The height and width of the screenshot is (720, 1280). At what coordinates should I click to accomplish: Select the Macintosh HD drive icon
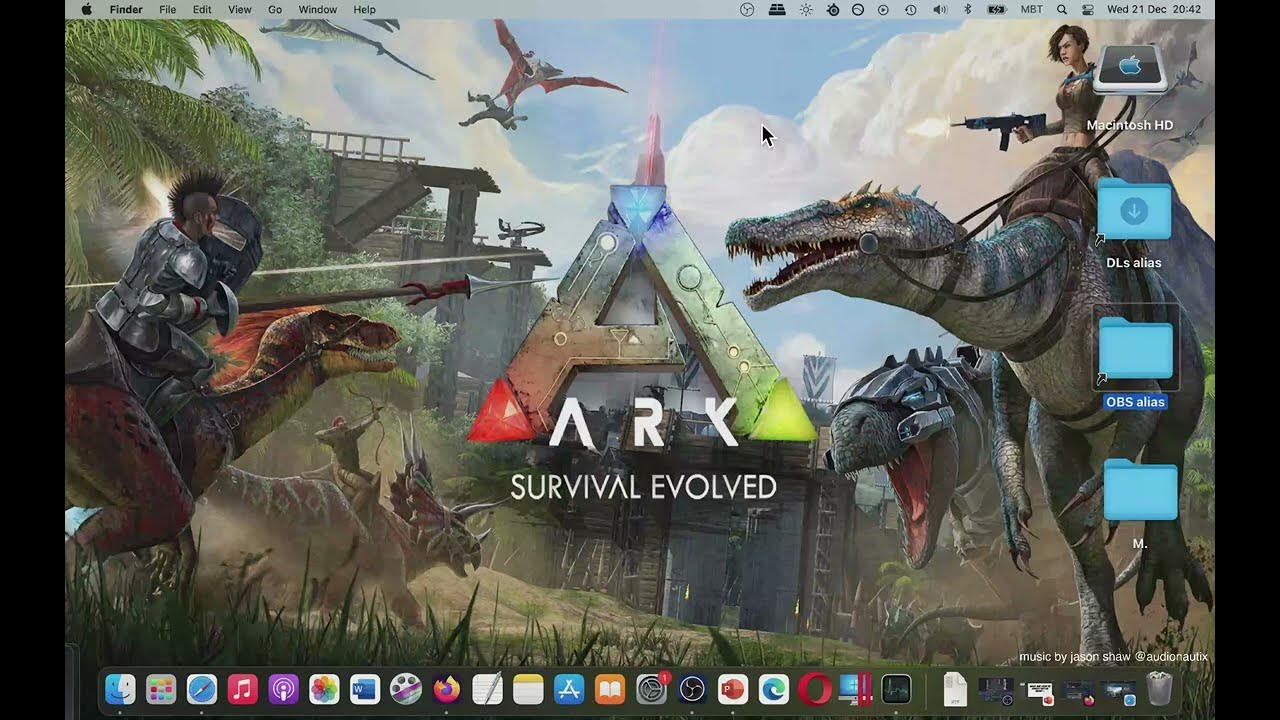1130,69
